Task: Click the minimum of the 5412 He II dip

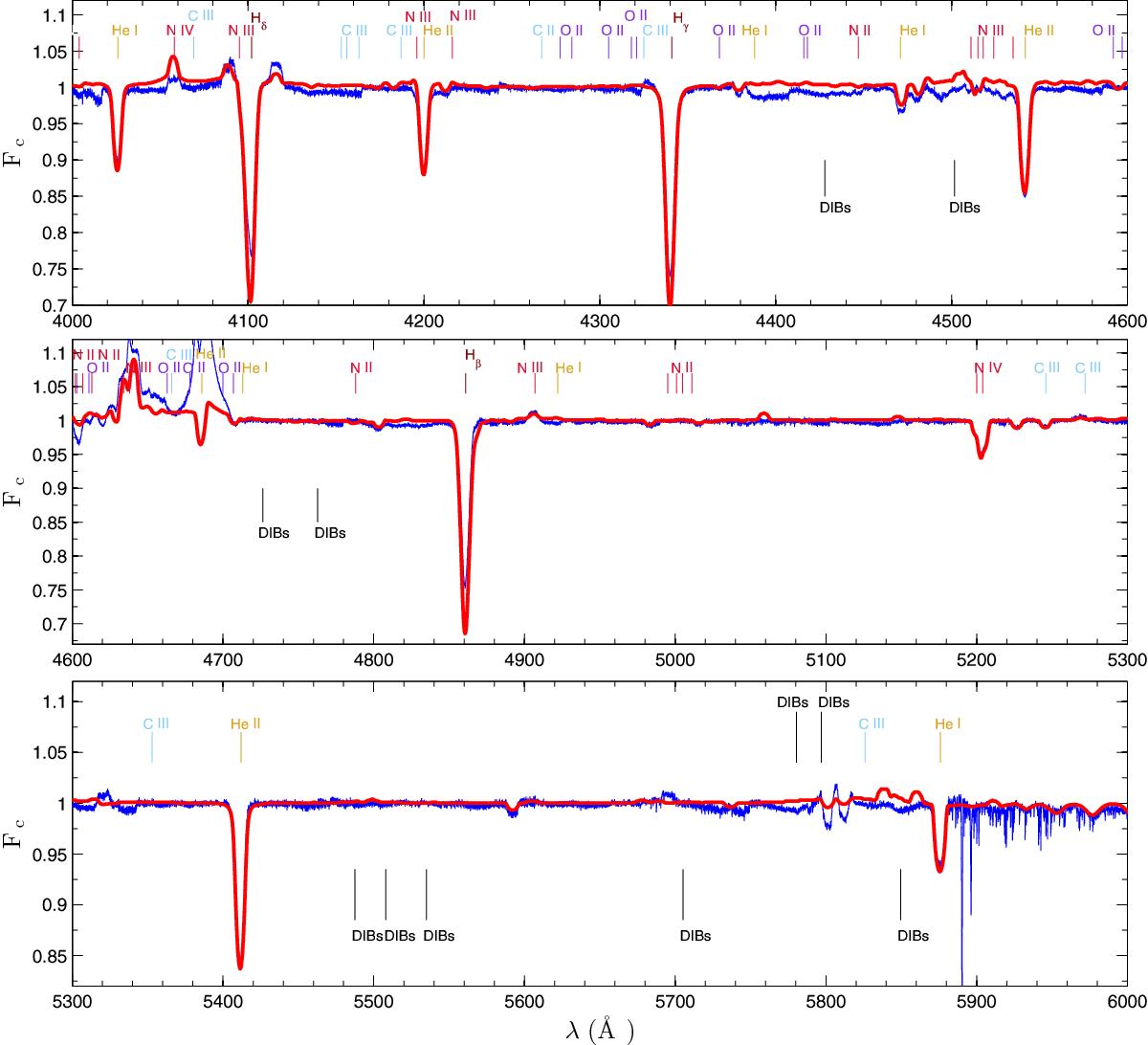Action: [x=240, y=967]
